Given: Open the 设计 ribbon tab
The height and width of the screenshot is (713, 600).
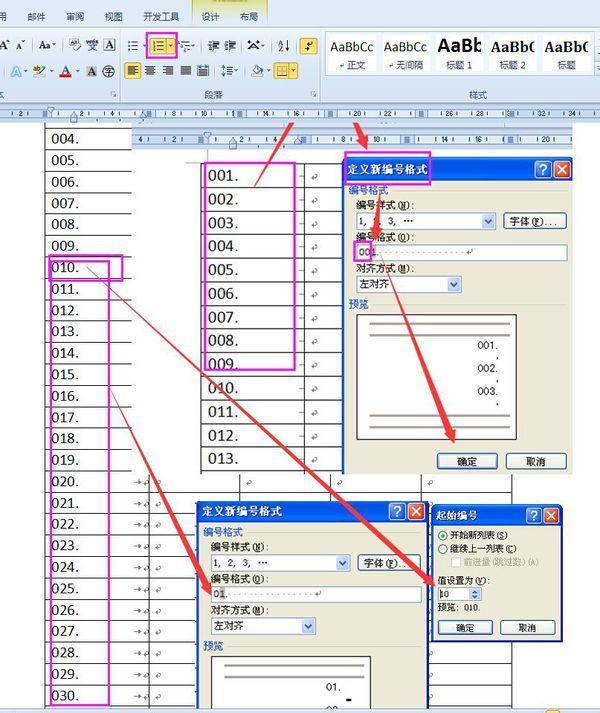Looking at the screenshot, I should click(210, 17).
